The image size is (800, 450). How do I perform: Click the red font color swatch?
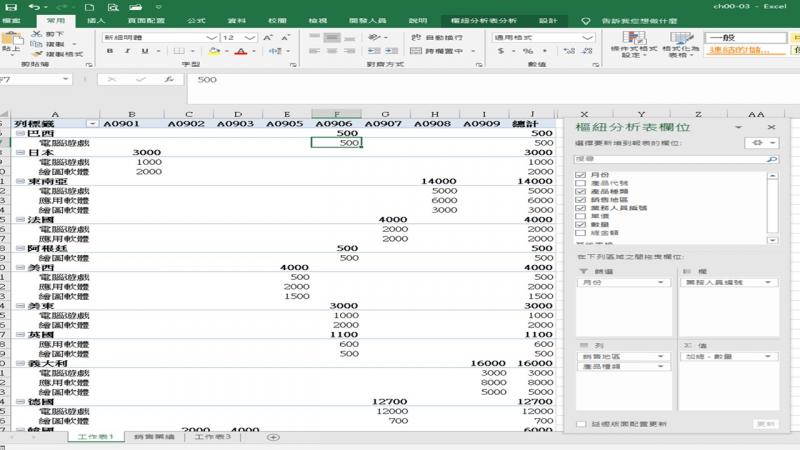click(241, 51)
